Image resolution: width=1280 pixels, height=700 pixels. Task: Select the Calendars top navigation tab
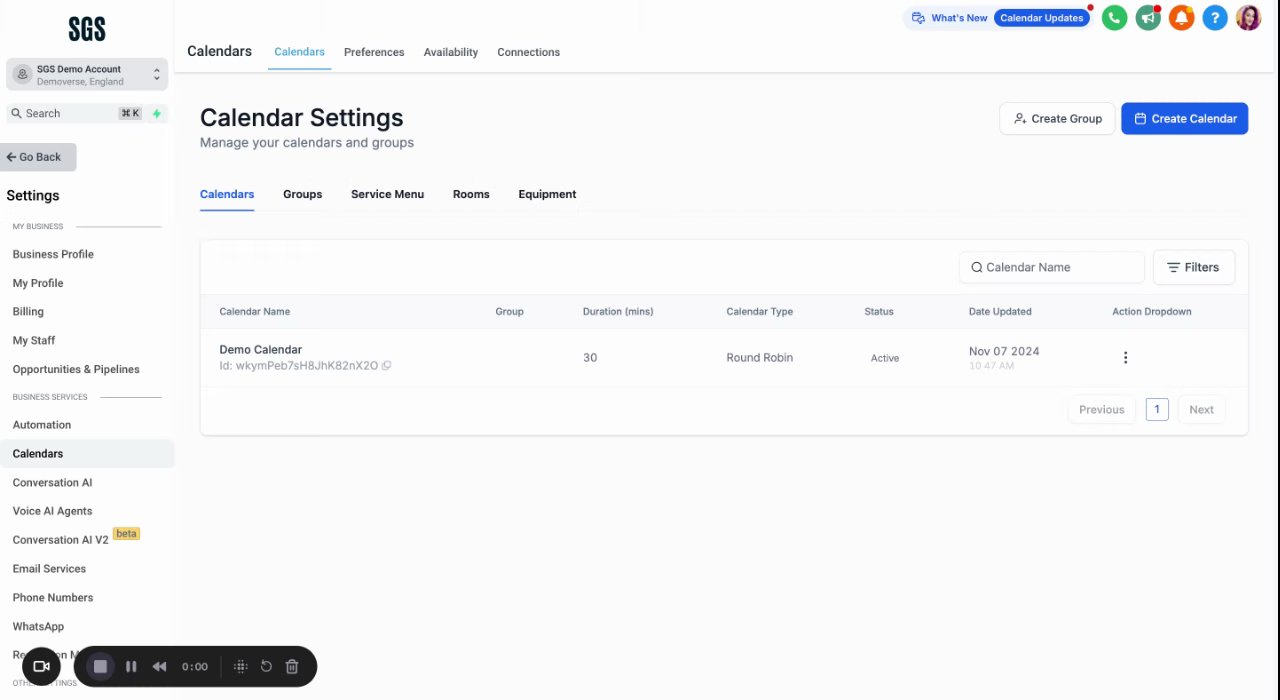[x=299, y=52]
